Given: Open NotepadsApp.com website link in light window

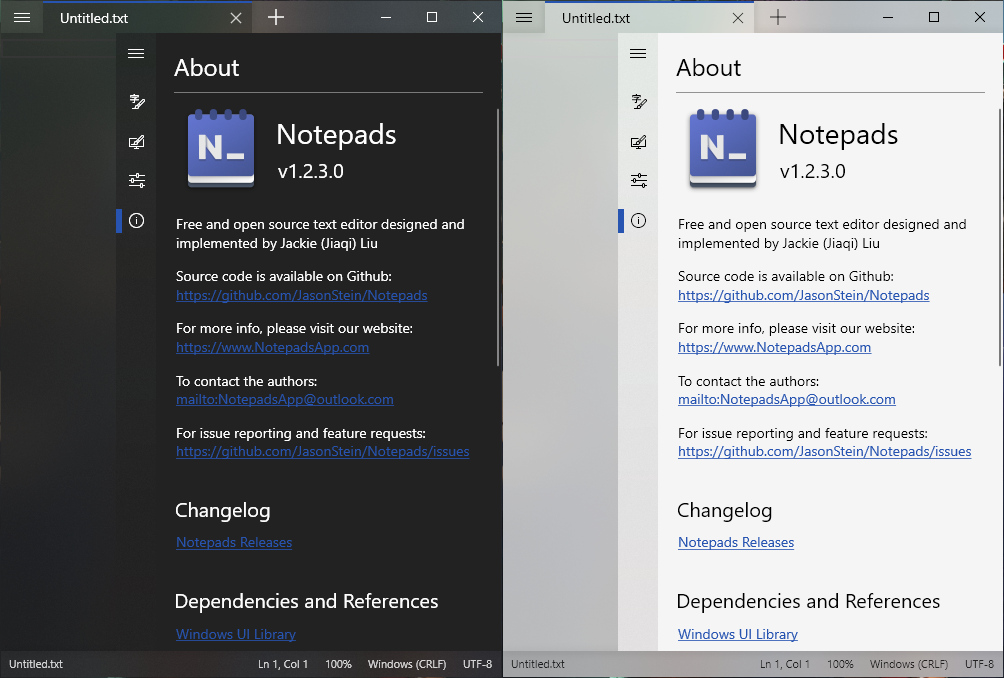Looking at the screenshot, I should pyautogui.click(x=774, y=347).
